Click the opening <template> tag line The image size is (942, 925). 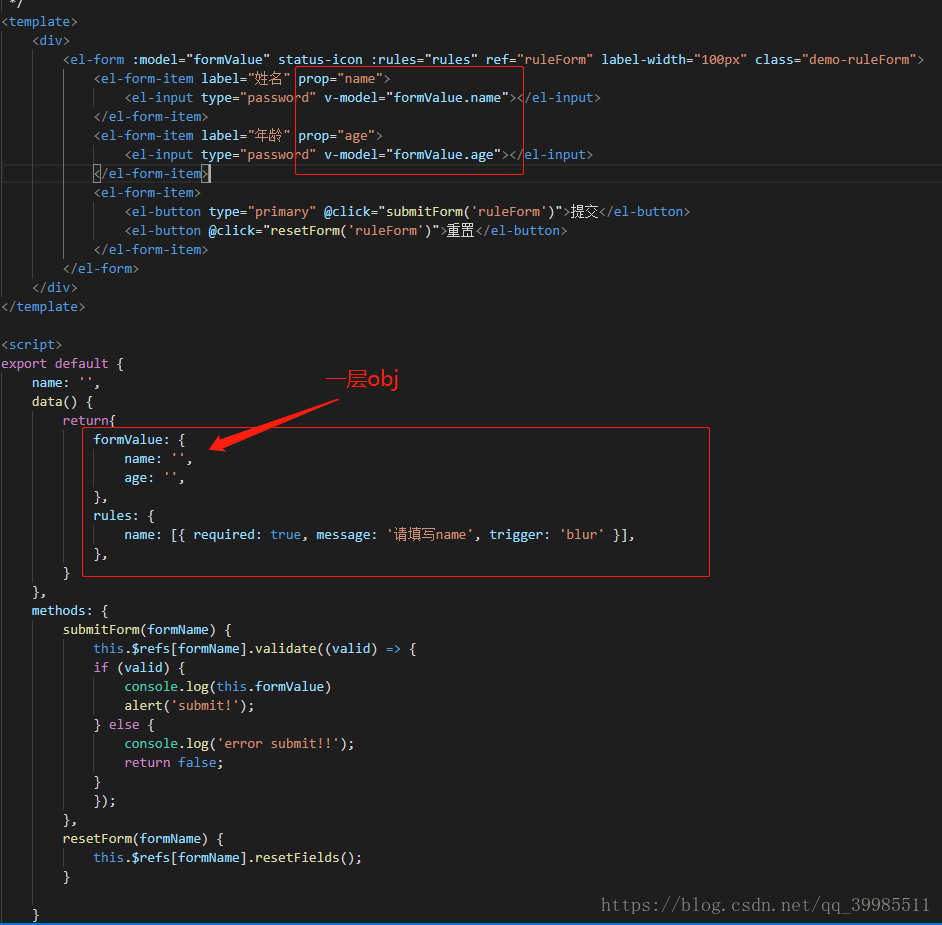tap(40, 22)
